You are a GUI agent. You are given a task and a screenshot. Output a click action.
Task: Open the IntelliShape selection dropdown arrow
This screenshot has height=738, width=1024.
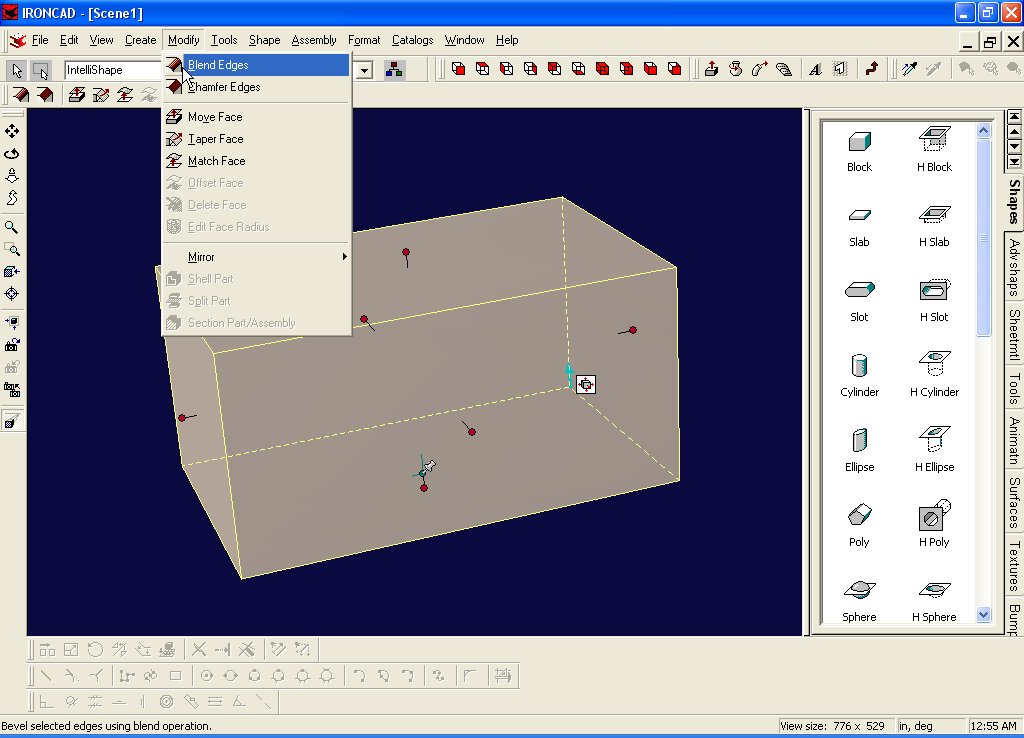point(364,70)
